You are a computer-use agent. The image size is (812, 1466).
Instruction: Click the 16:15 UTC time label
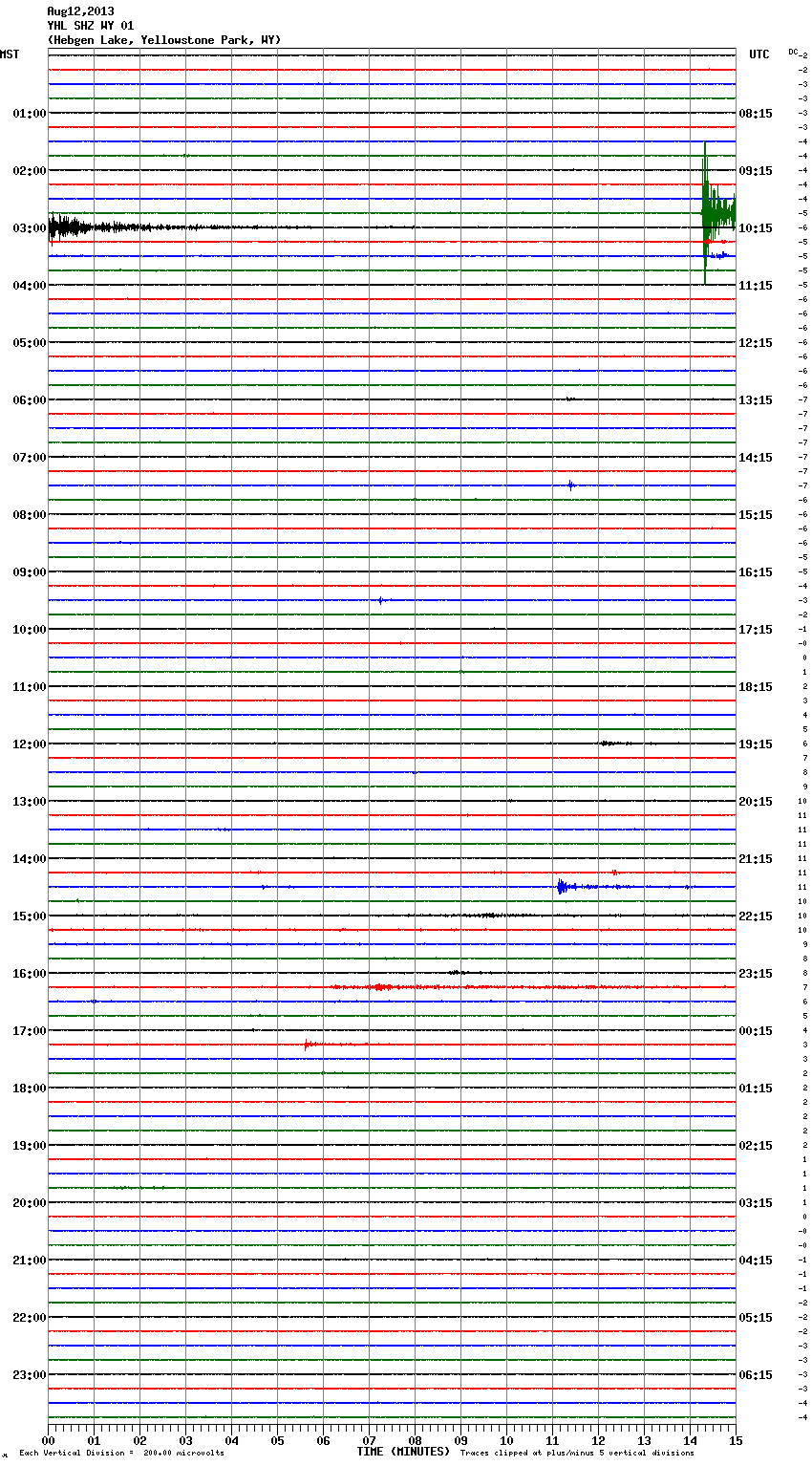[x=756, y=572]
